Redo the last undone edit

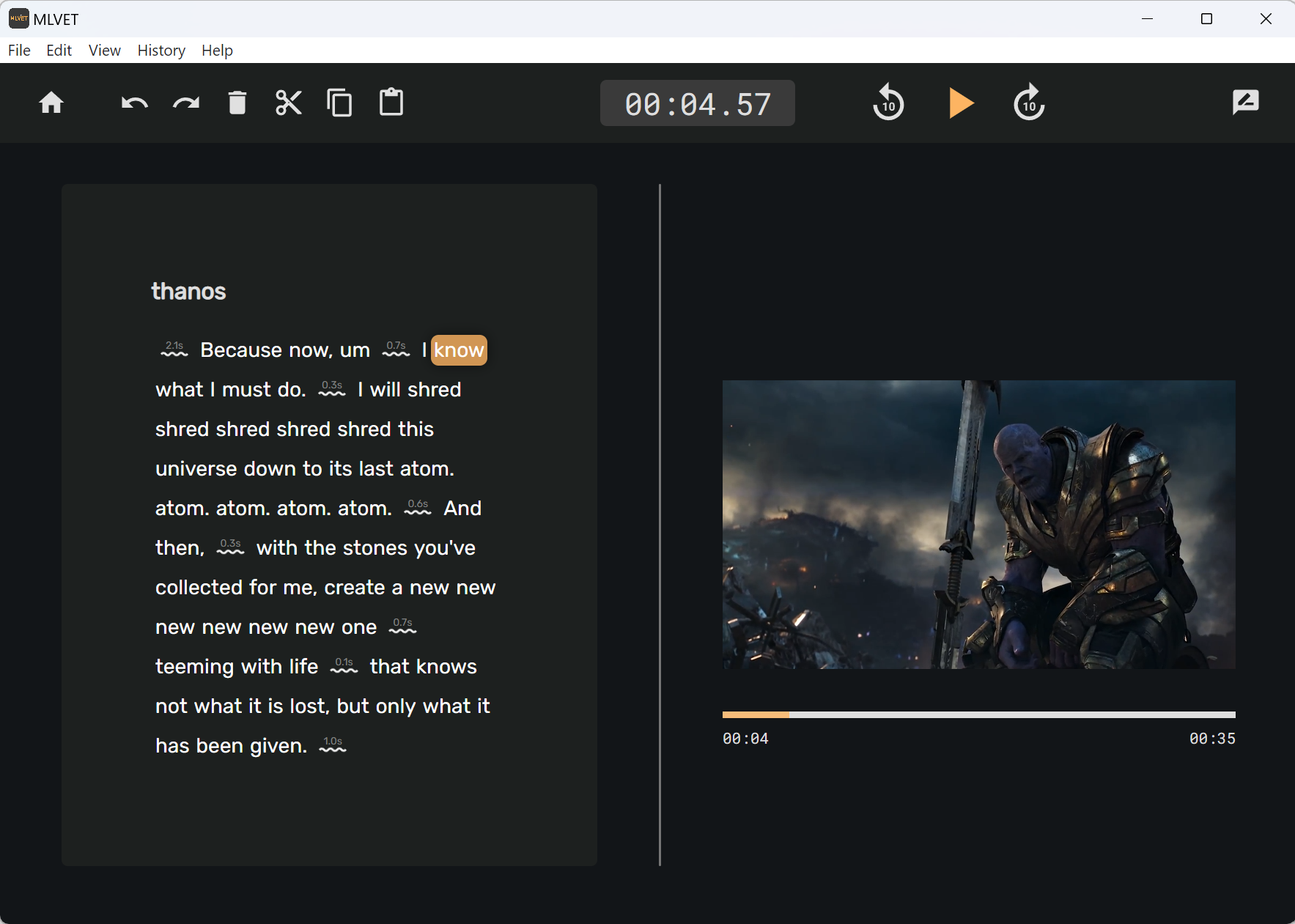(186, 103)
